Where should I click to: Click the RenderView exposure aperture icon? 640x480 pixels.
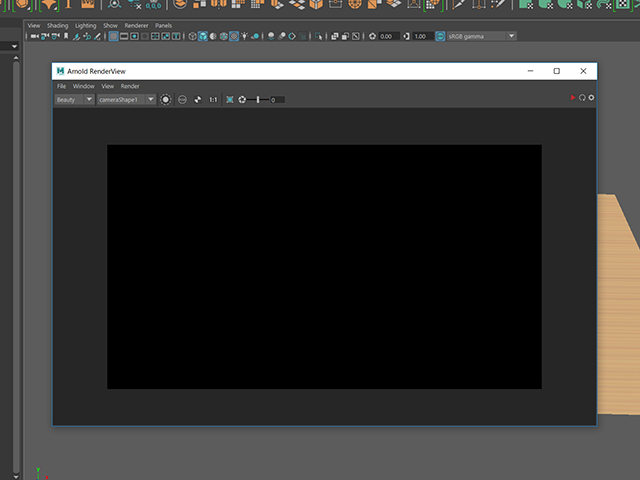coord(242,100)
